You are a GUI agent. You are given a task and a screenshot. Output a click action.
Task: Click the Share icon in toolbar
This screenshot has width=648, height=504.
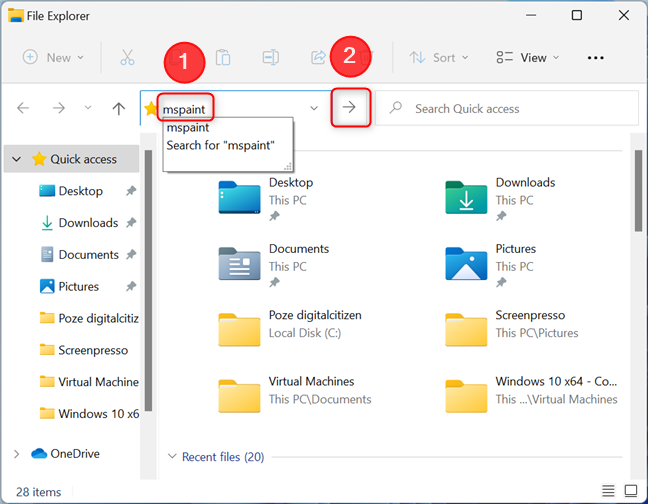pos(318,57)
